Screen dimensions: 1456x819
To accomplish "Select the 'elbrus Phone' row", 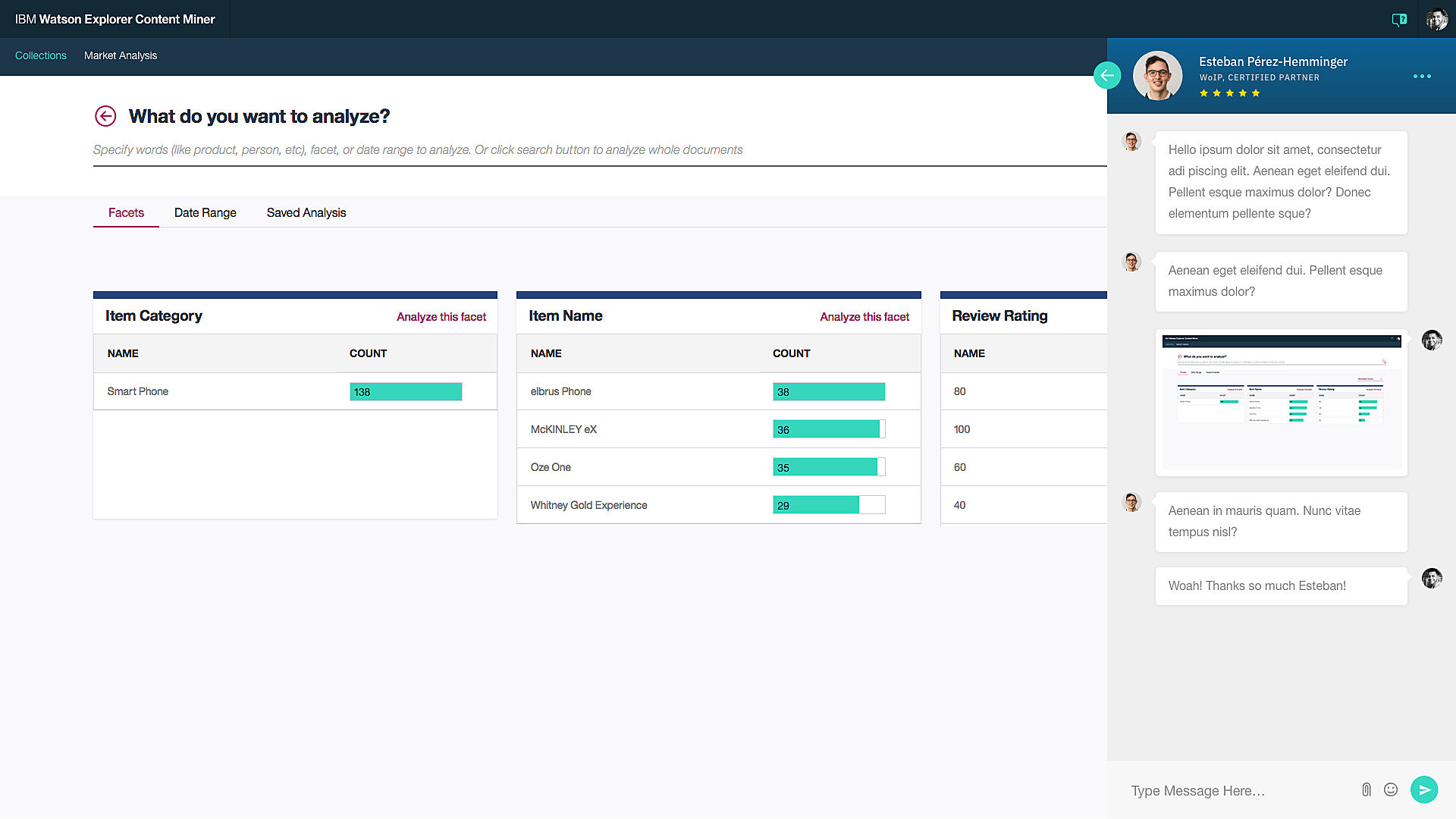I will coord(718,391).
